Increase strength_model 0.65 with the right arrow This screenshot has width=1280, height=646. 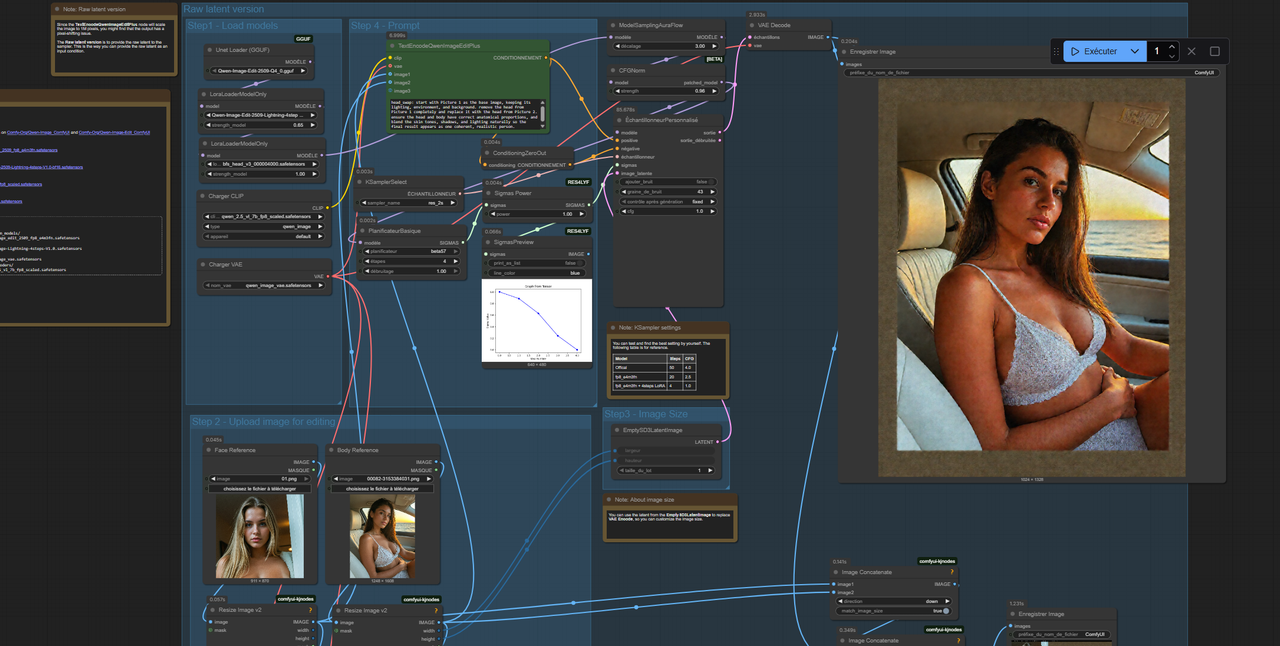click(311, 125)
